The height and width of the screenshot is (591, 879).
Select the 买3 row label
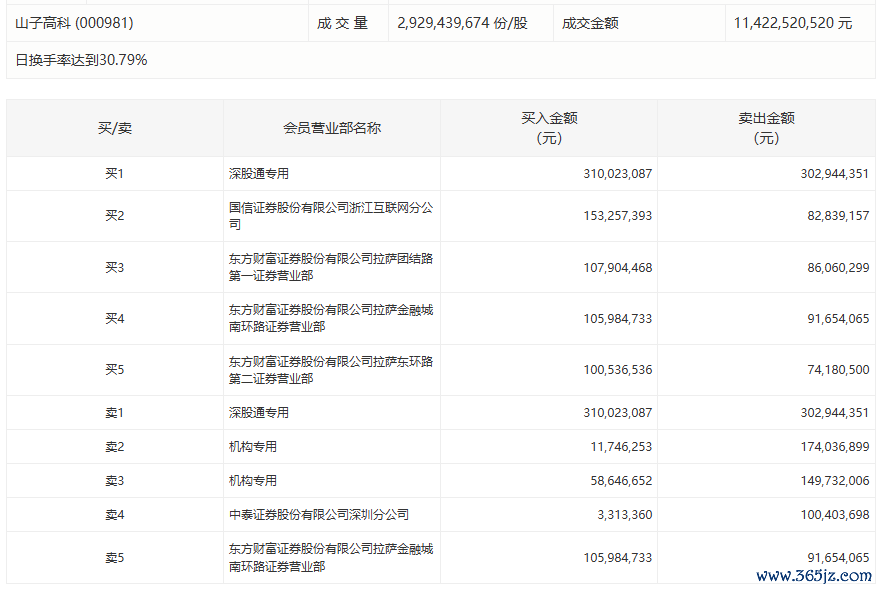[114, 267]
